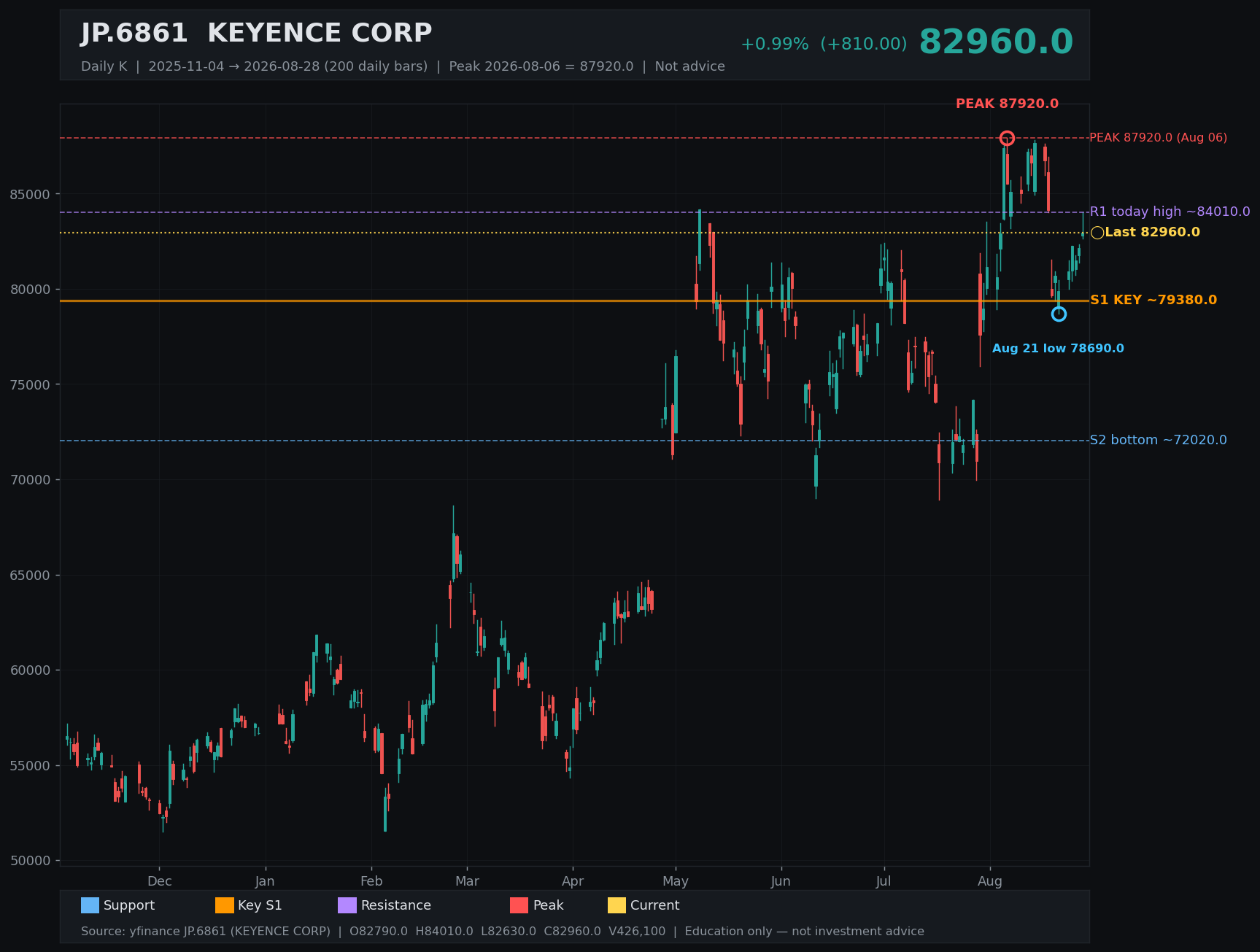Select the Current yellow legend swatch
Image resolution: width=1260 pixels, height=952 pixels.
617,905
